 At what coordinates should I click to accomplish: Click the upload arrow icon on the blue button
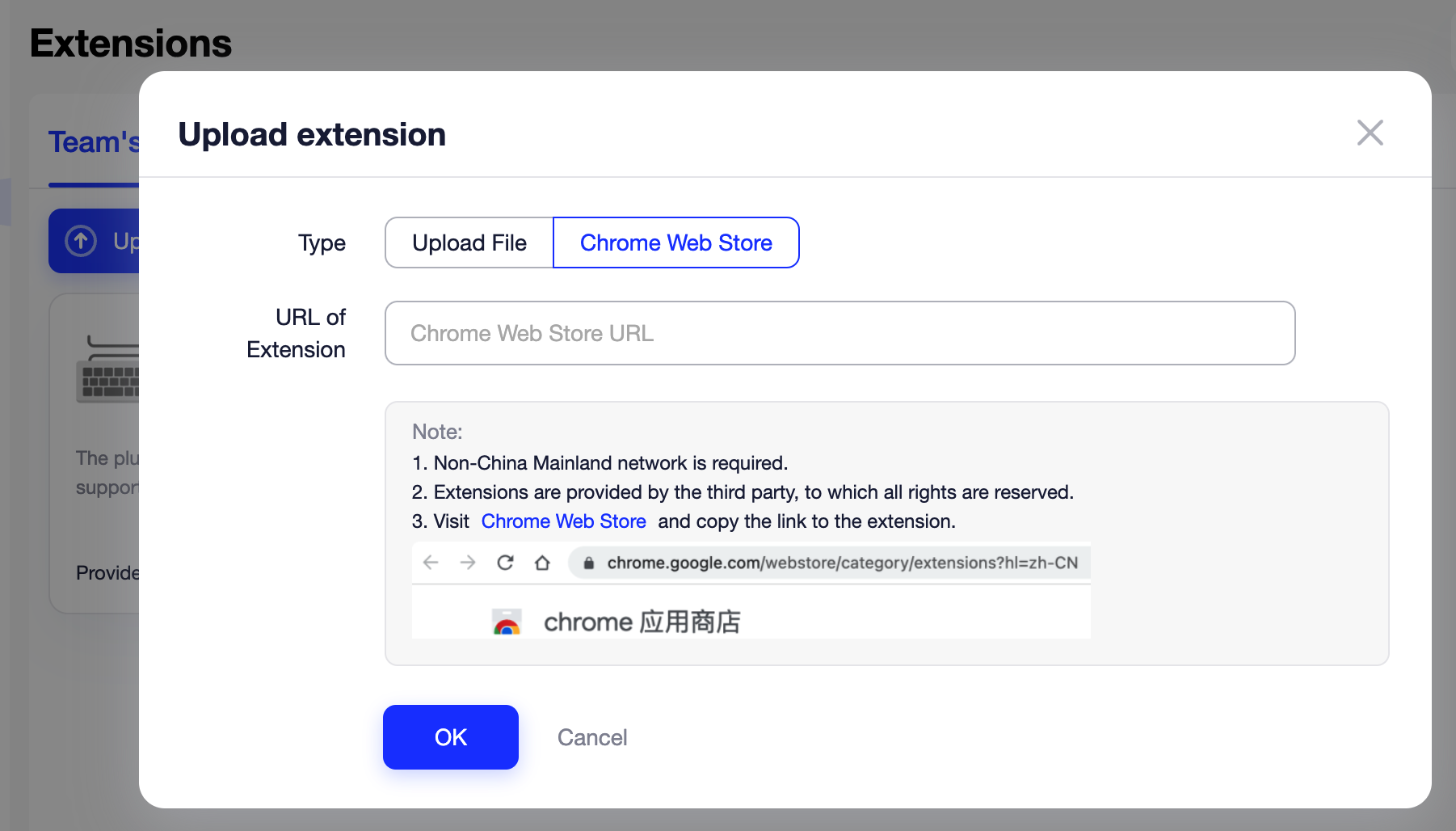tap(81, 240)
